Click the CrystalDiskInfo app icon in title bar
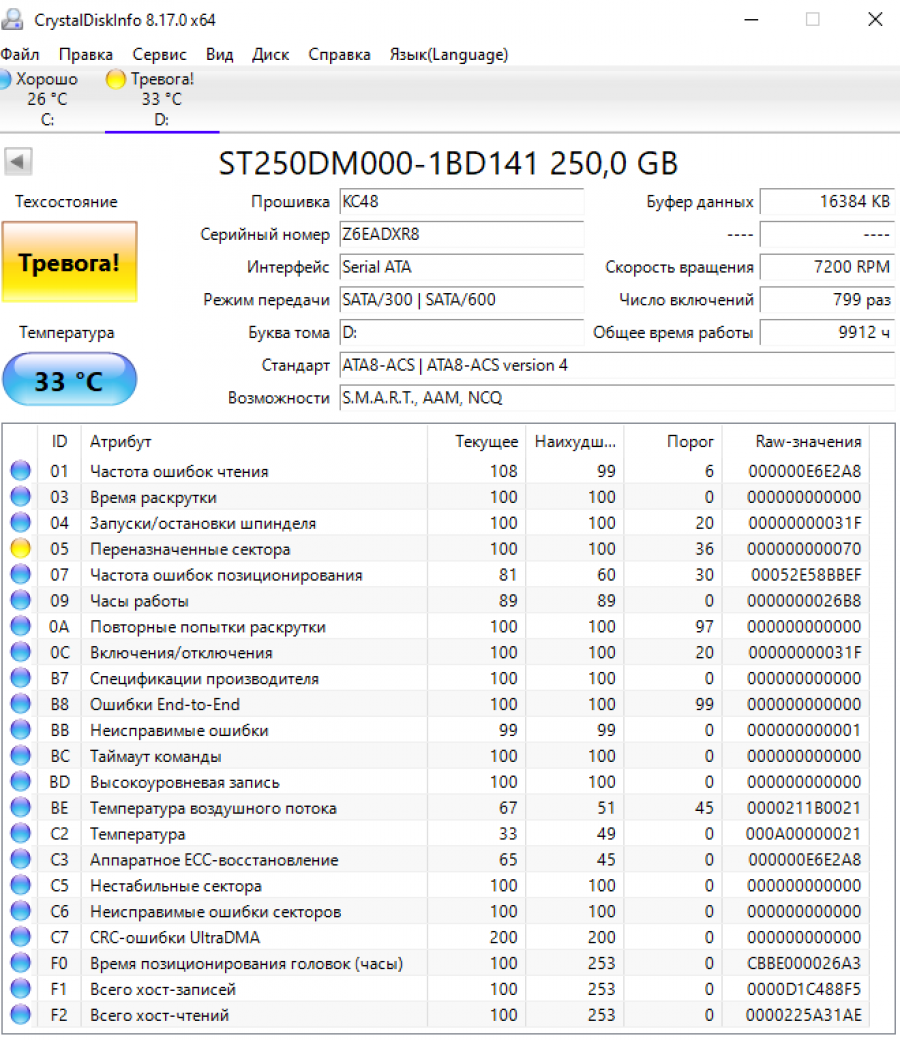Screen dimensions: 900x1040 point(14,20)
